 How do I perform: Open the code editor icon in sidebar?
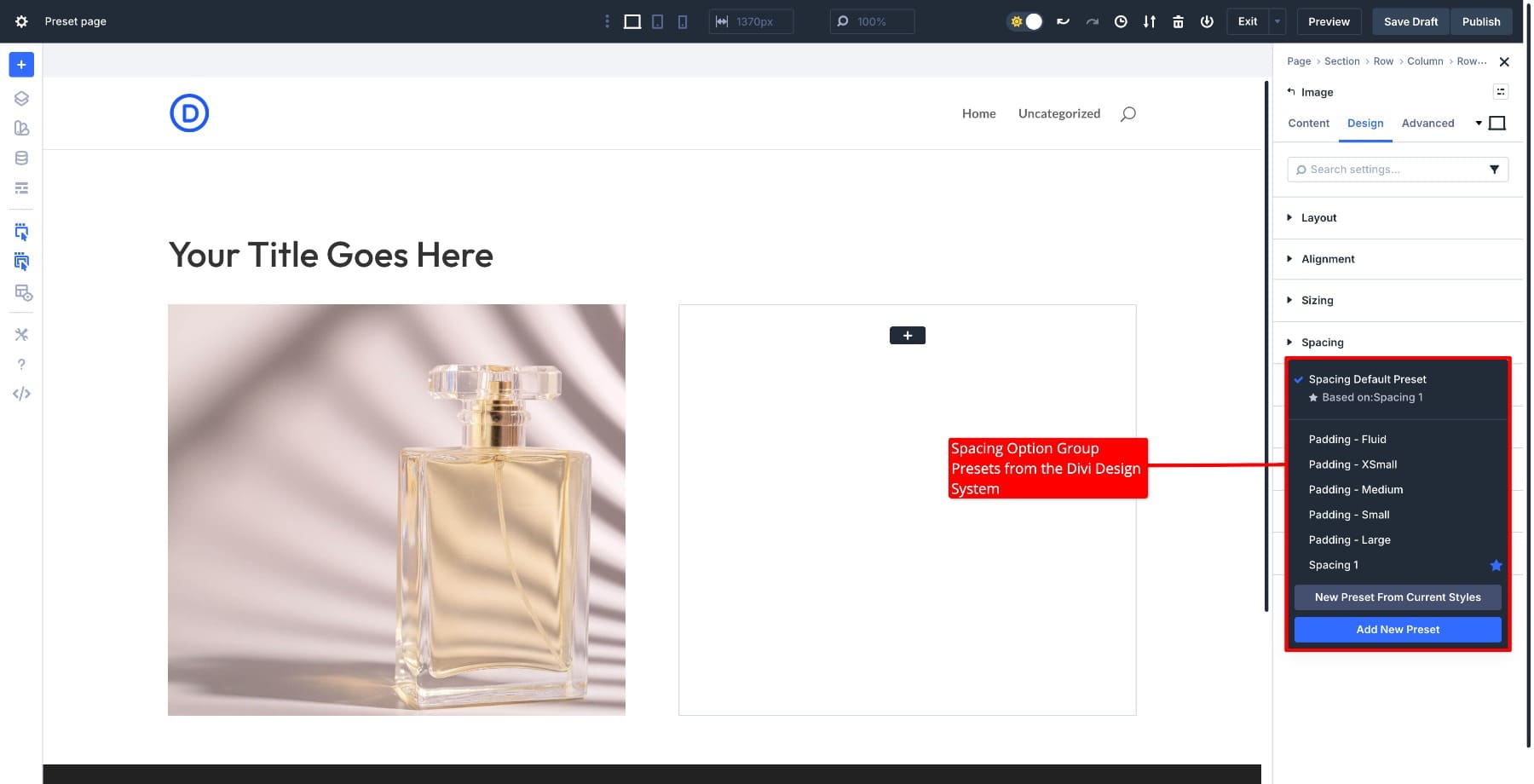[x=21, y=394]
